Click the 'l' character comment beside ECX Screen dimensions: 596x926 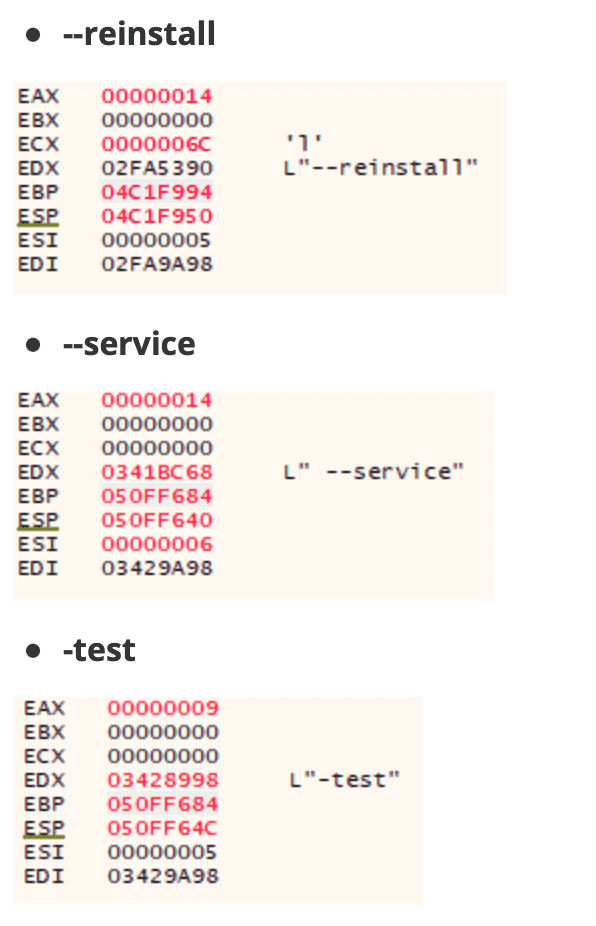pyautogui.click(x=304, y=142)
